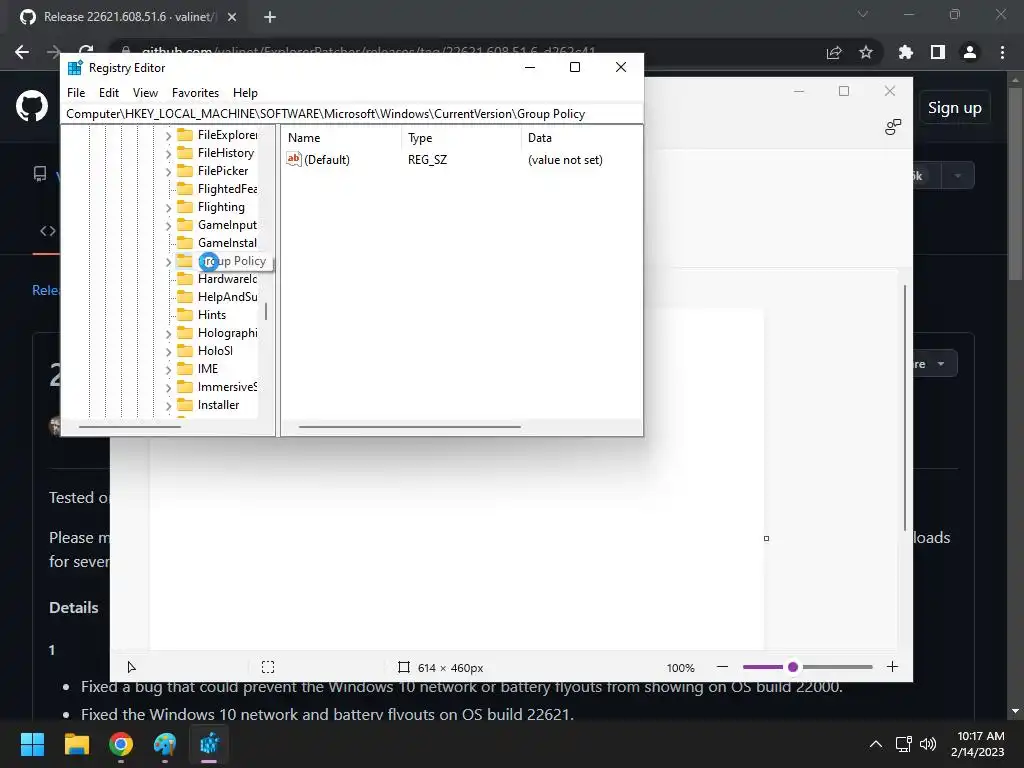Expand the FilePicker registry key
The width and height of the screenshot is (1024, 768).
[x=168, y=171]
